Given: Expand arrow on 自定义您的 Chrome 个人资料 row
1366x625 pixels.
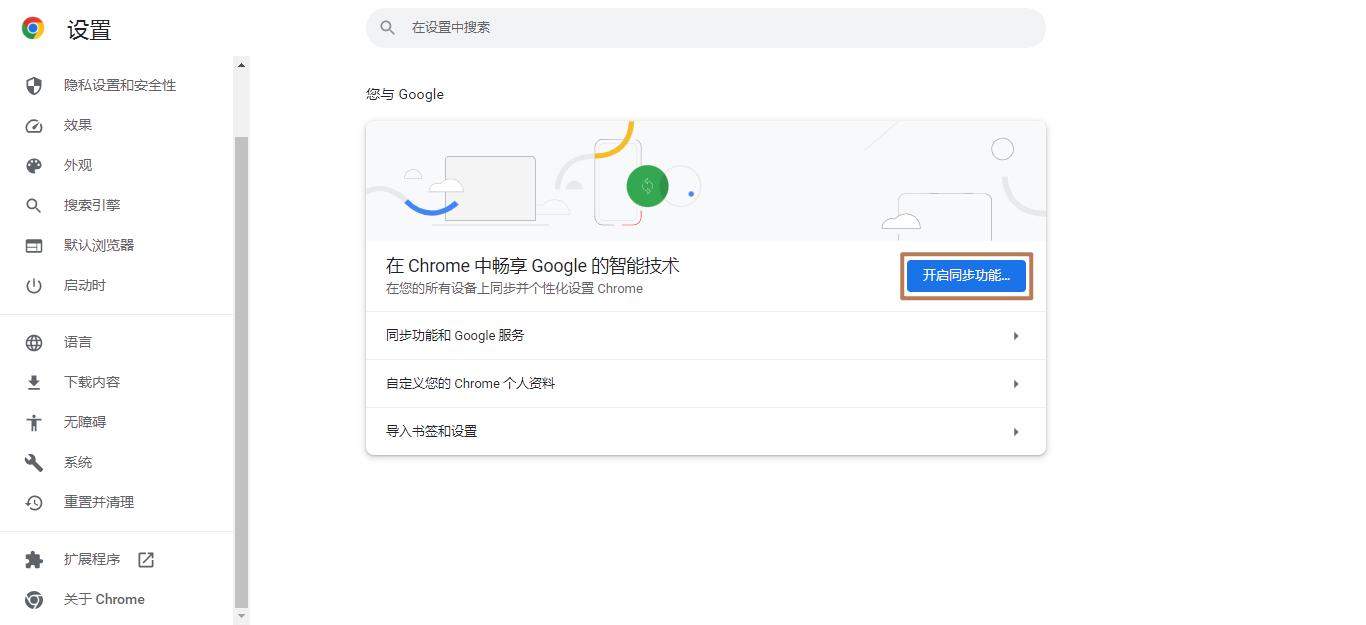Looking at the screenshot, I should [1016, 384].
